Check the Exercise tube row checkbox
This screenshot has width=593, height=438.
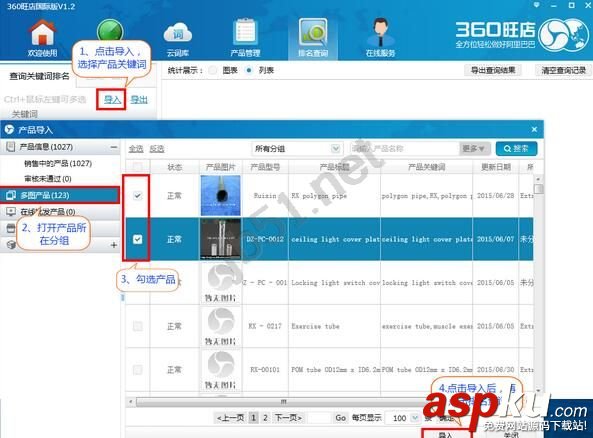pos(138,326)
